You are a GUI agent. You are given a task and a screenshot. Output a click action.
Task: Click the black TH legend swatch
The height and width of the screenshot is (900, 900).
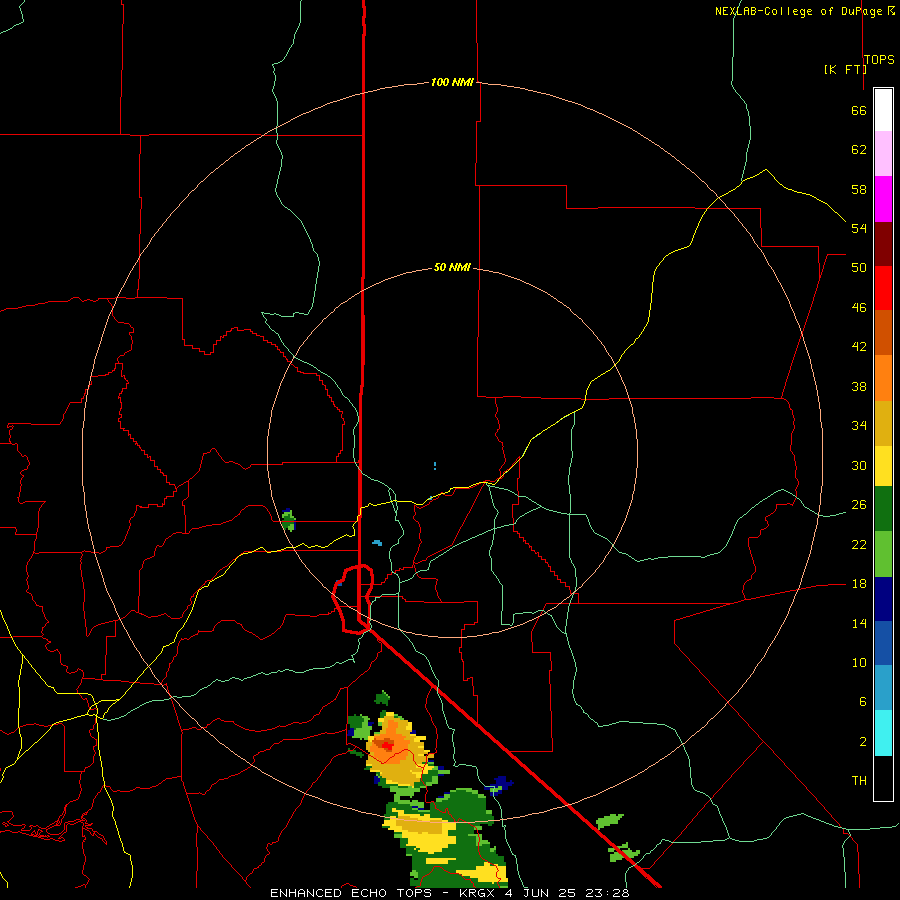[x=883, y=778]
